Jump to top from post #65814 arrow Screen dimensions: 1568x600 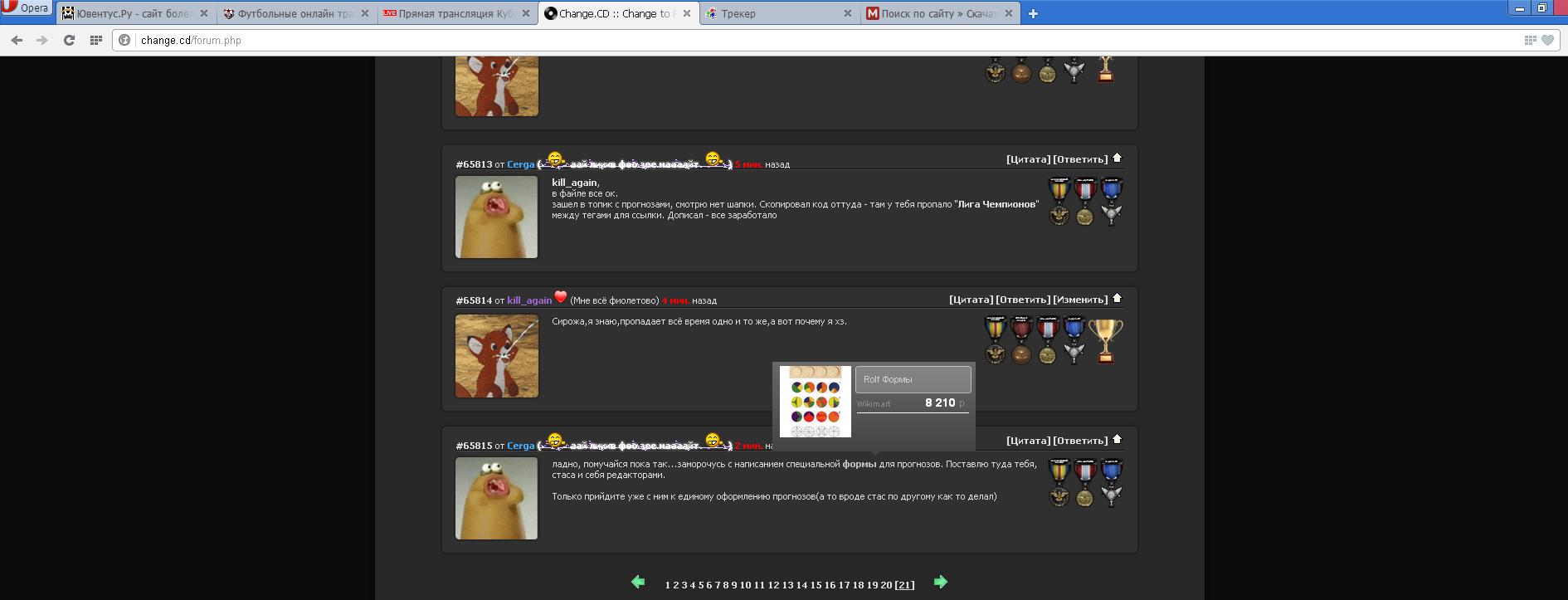point(1117,298)
